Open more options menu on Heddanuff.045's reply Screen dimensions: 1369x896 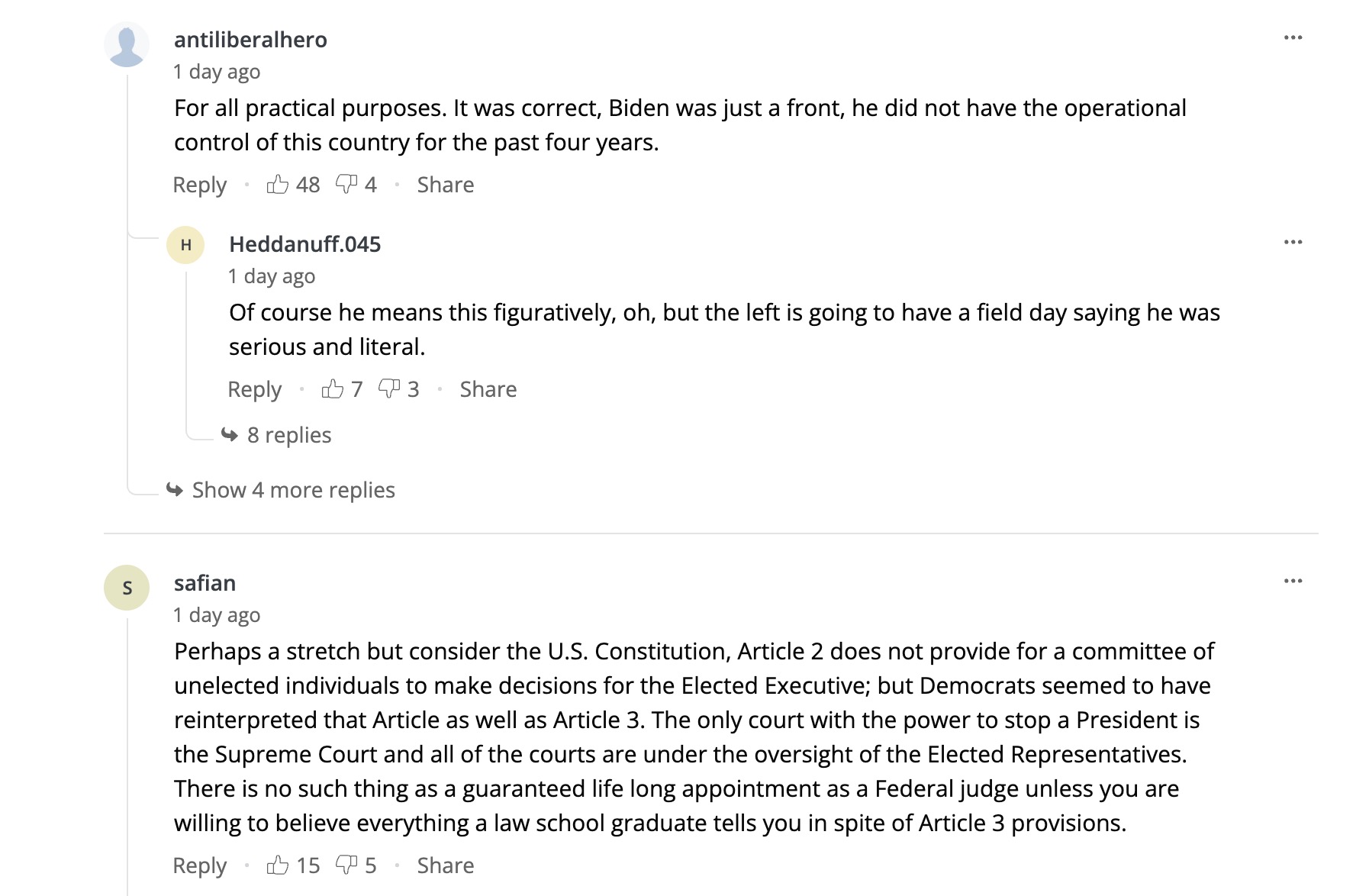pos(1293,243)
